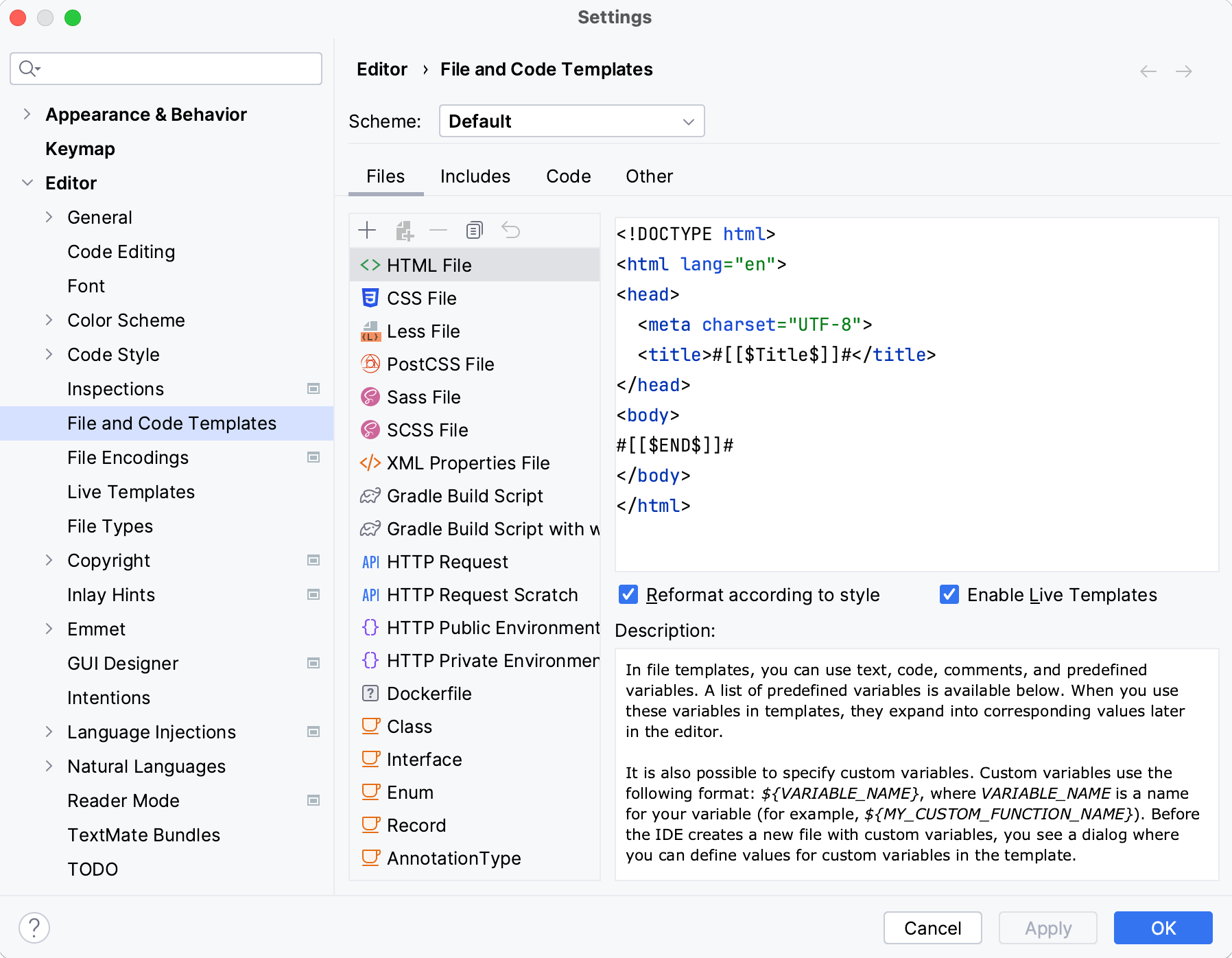Click the Apply button
Image resolution: width=1232 pixels, height=958 pixels.
(x=1047, y=928)
